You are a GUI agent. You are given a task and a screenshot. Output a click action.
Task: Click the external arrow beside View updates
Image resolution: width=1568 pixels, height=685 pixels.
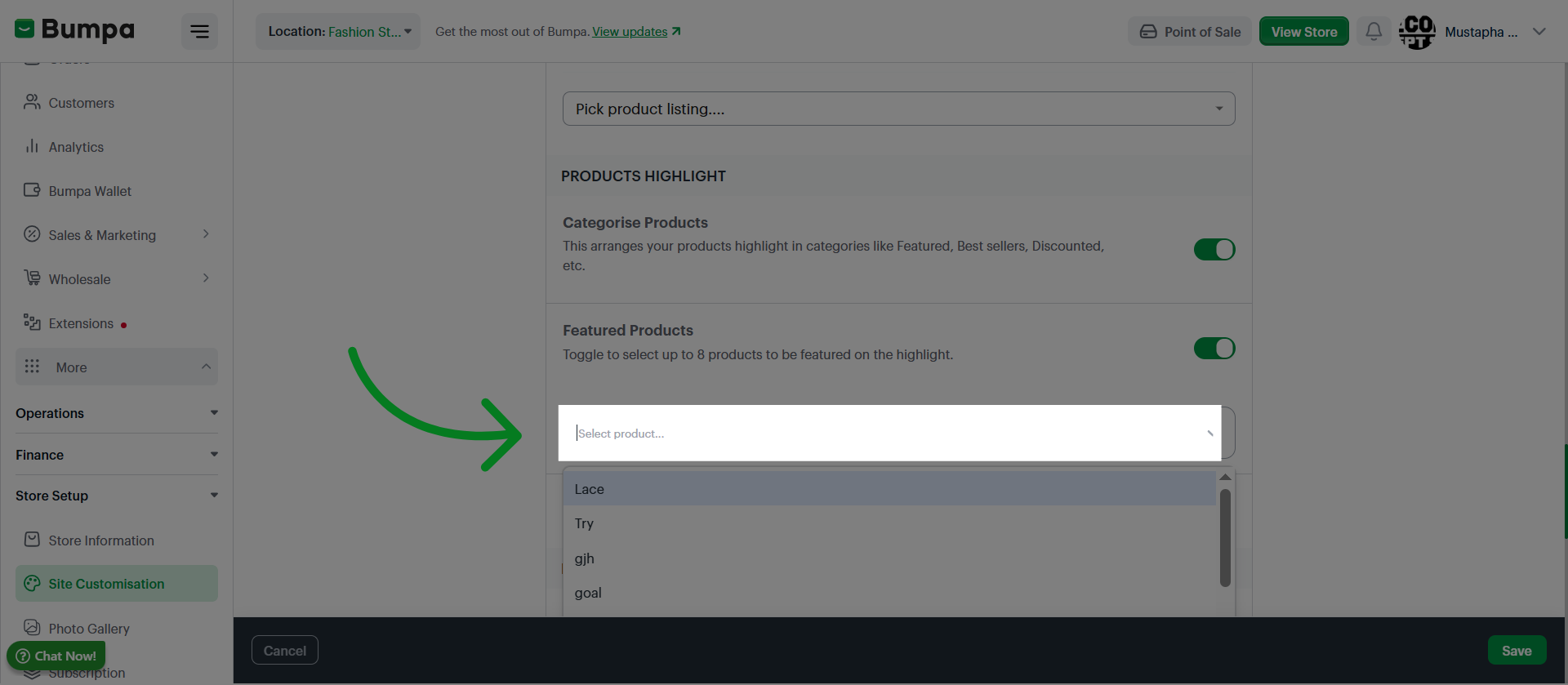coord(676,31)
